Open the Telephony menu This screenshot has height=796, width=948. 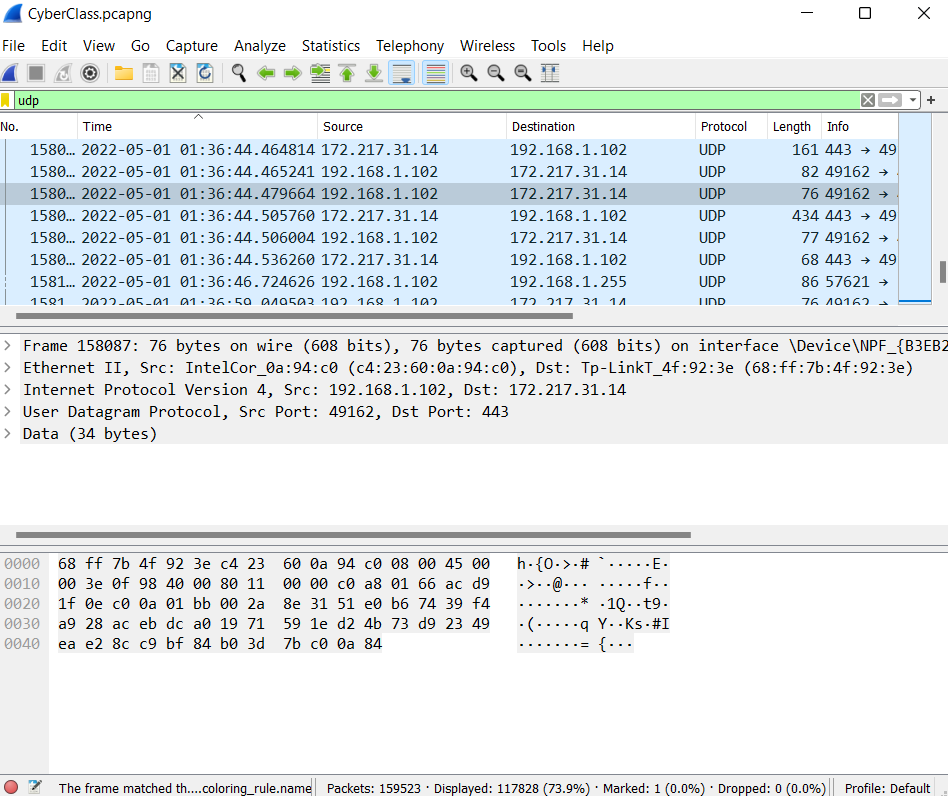[410, 46]
